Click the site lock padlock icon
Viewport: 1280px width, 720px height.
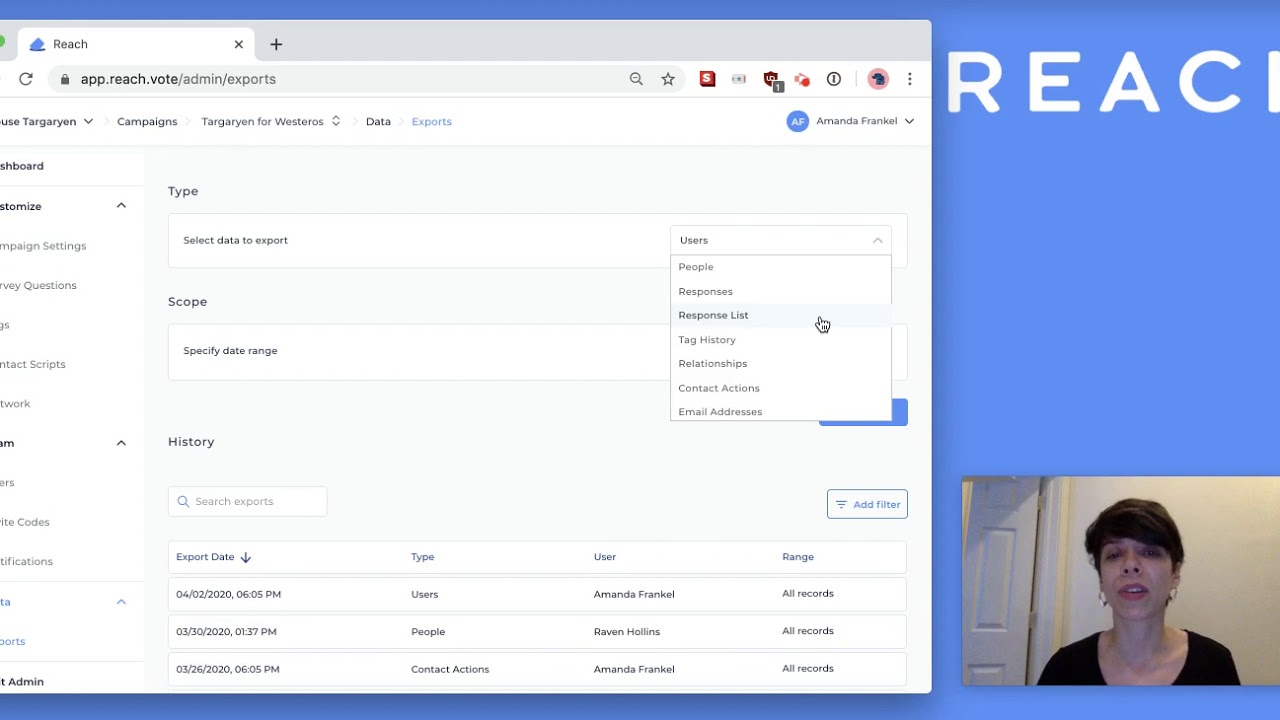click(65, 79)
